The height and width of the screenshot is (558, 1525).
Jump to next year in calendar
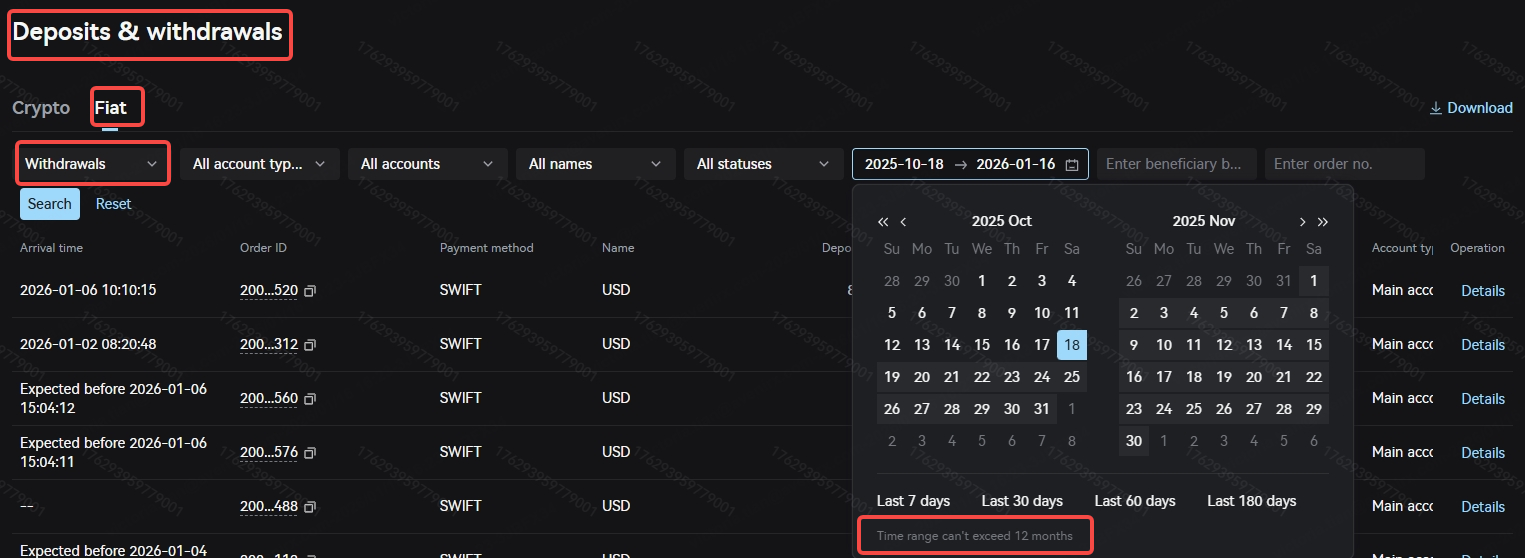tap(1323, 222)
